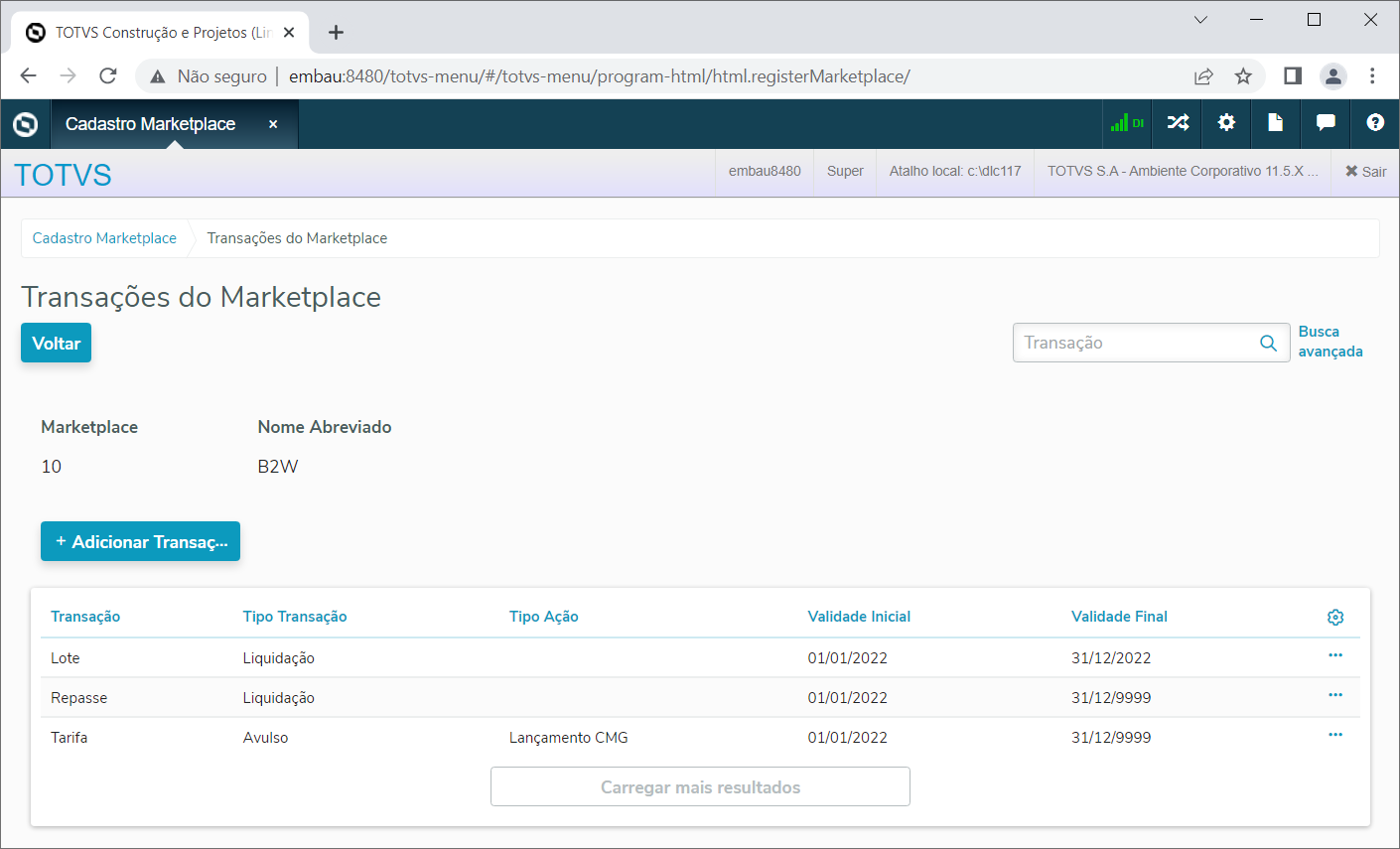1400x849 pixels.
Task: Click Transações do Marketplace breadcrumb
Action: pos(297,238)
